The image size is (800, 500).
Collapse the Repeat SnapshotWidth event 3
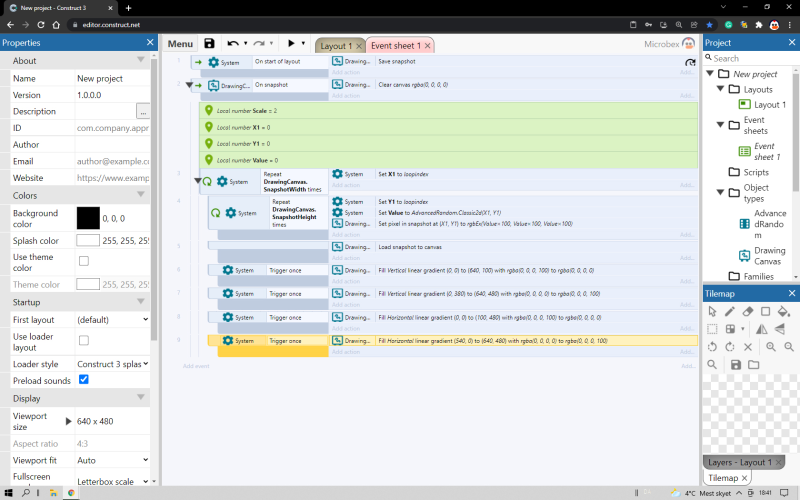(197, 181)
